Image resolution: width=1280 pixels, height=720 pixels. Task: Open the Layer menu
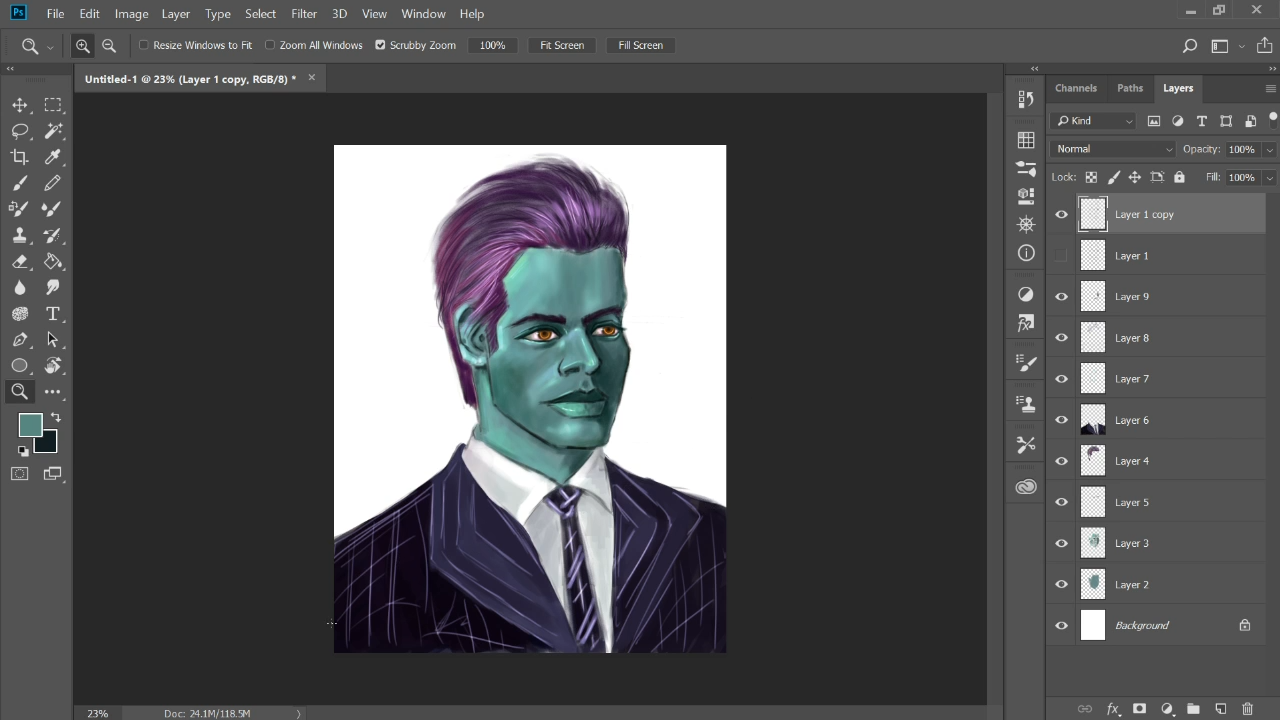176,14
